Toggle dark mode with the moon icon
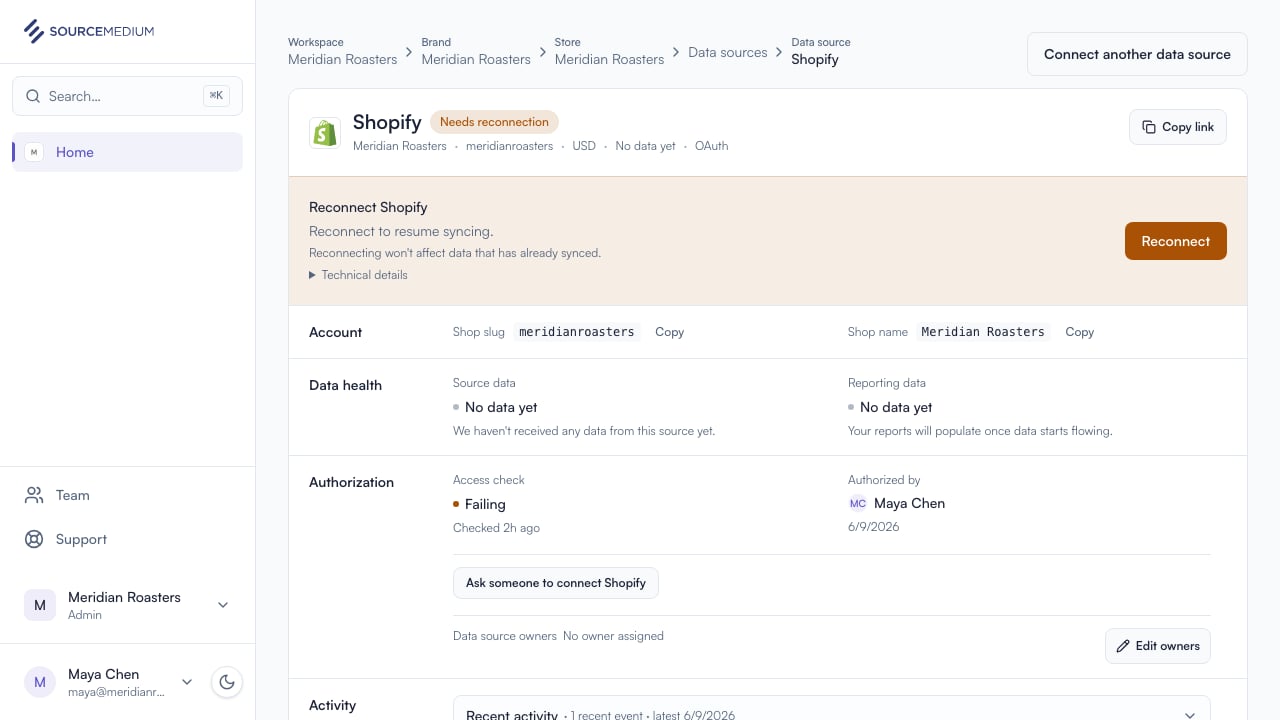 coord(227,682)
